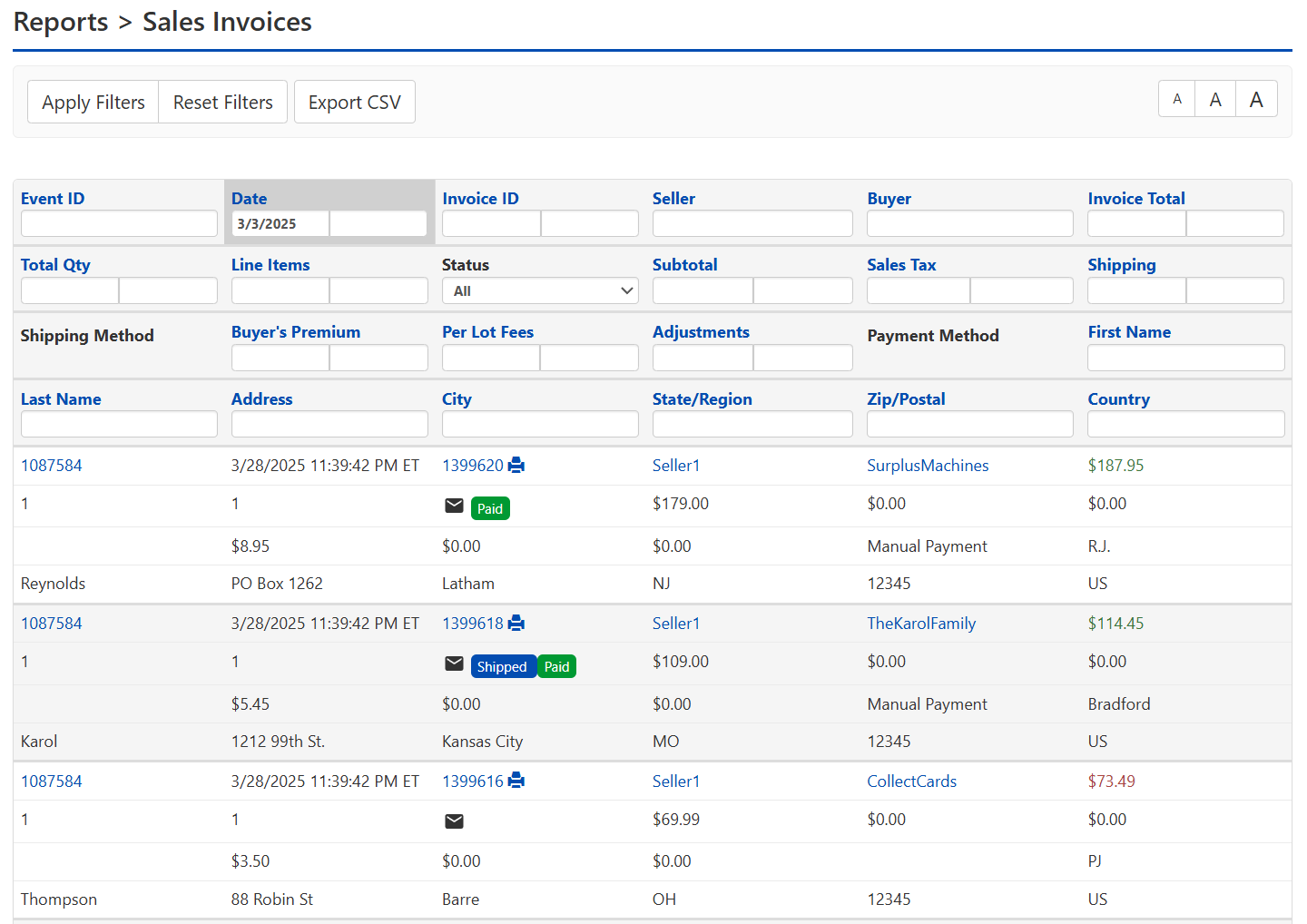Open buyer TheKarolFamily link
This screenshot has height=924, width=1307.
point(921,624)
